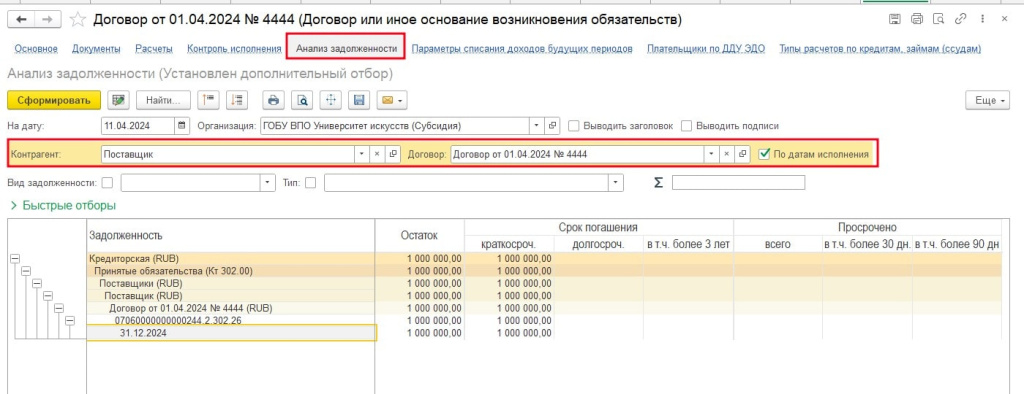Switch to the Документы tab
The height and width of the screenshot is (394, 1024).
pyautogui.click(x=96, y=48)
